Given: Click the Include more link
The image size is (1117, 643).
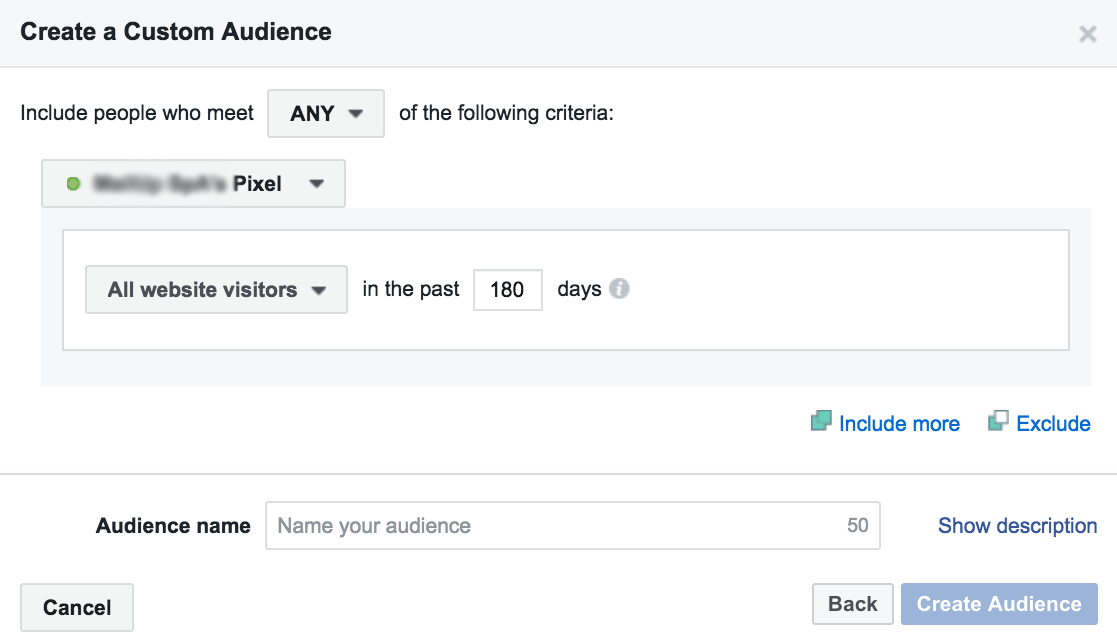Looking at the screenshot, I should [899, 424].
